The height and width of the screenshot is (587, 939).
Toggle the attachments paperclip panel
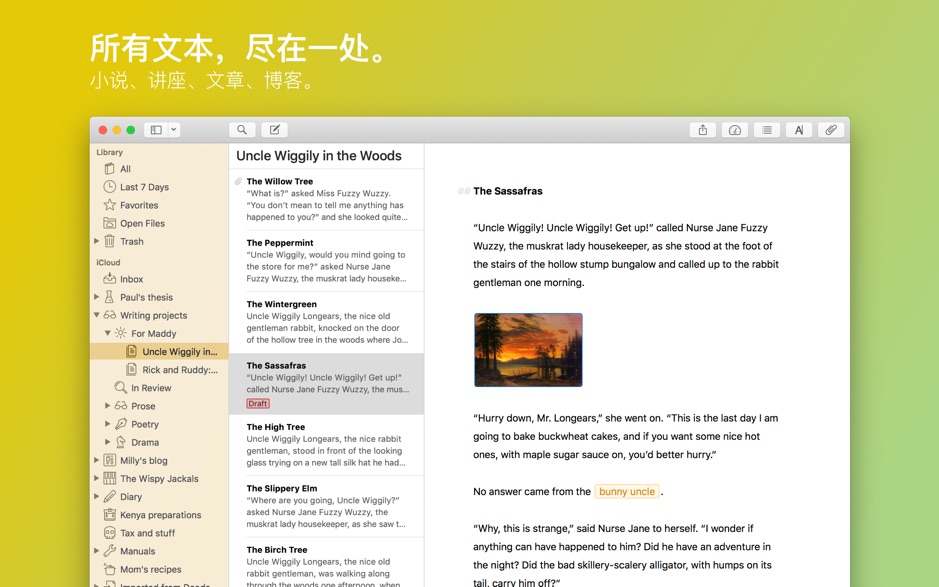click(x=831, y=130)
